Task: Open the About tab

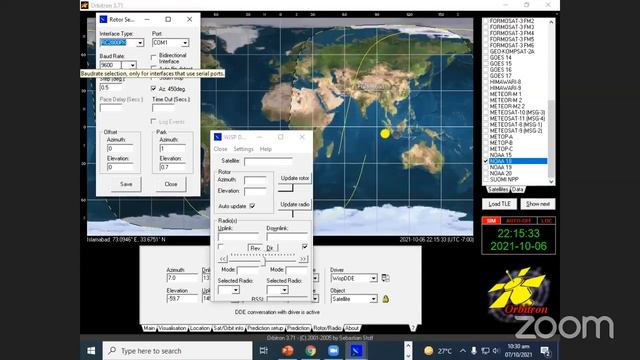Action: pyautogui.click(x=352, y=328)
